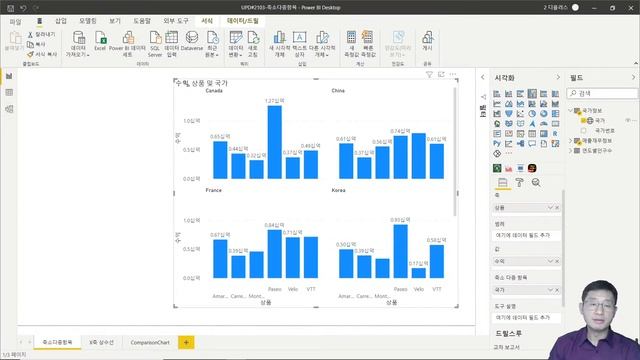Open dropdown for 상품 axis field
Screen dimensions: 640x360
click(550, 208)
